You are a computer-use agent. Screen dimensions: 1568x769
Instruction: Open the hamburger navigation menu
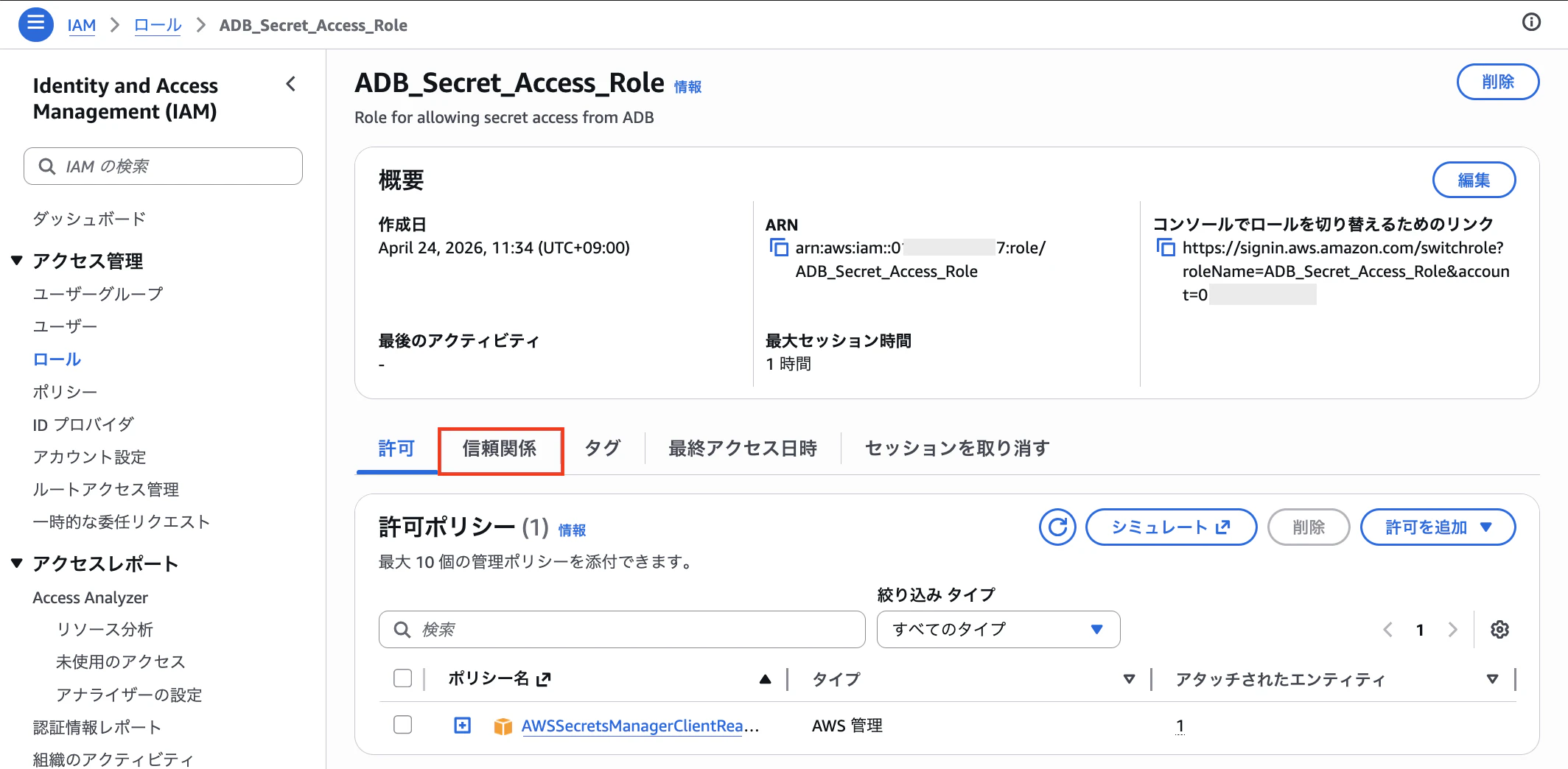coord(35,24)
